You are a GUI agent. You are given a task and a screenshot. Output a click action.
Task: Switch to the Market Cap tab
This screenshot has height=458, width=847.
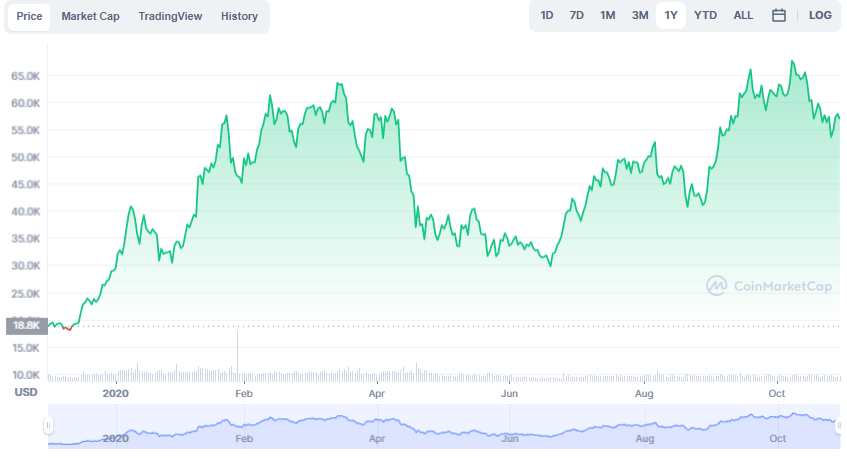90,16
